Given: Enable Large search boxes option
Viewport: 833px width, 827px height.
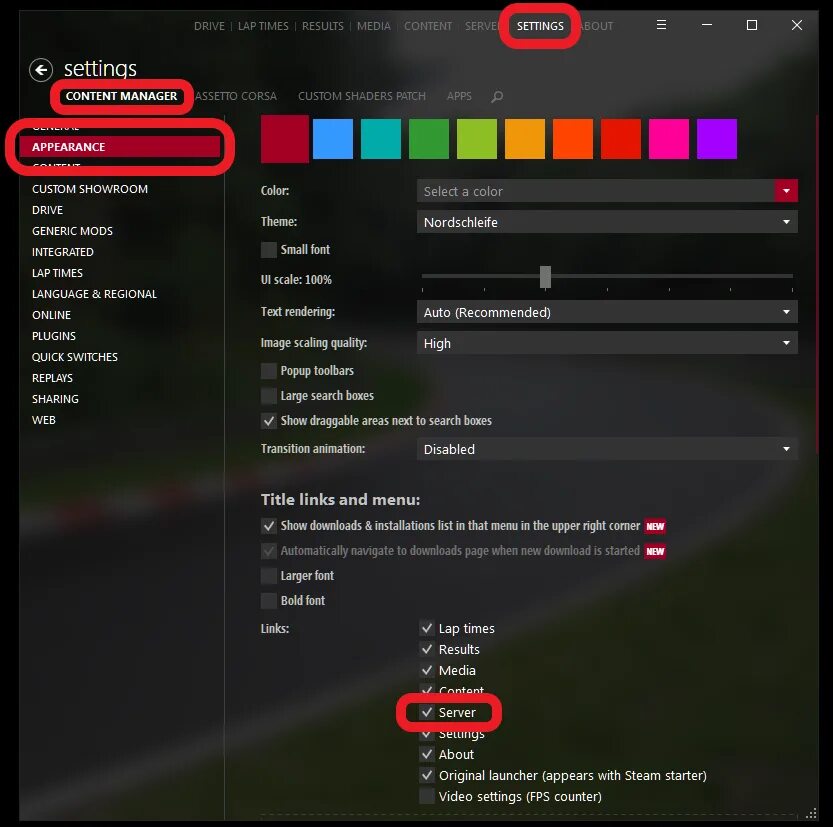Looking at the screenshot, I should [269, 396].
